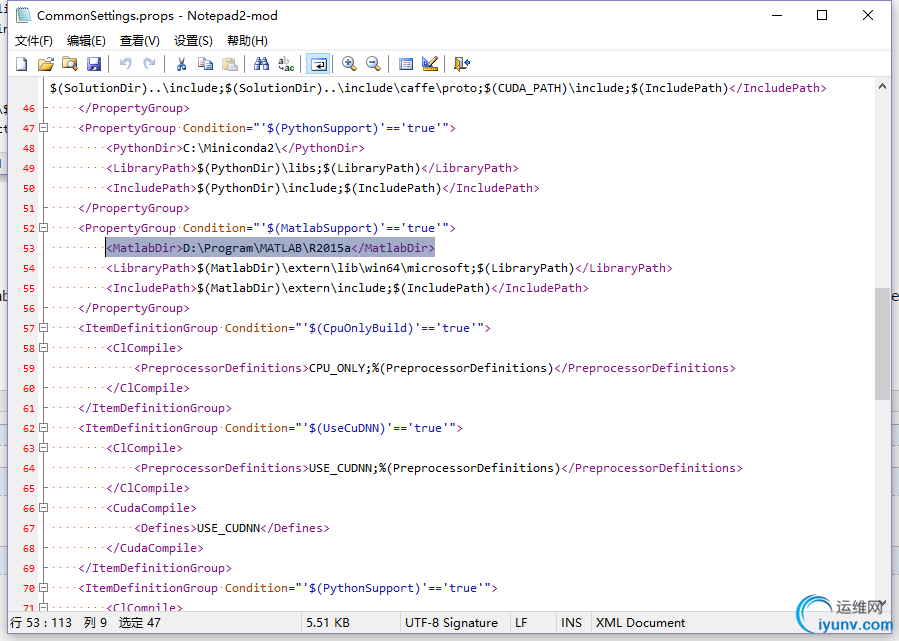Screen dimensions: 899x641
Task: Open the 查看(V) menu
Action: tap(139, 41)
